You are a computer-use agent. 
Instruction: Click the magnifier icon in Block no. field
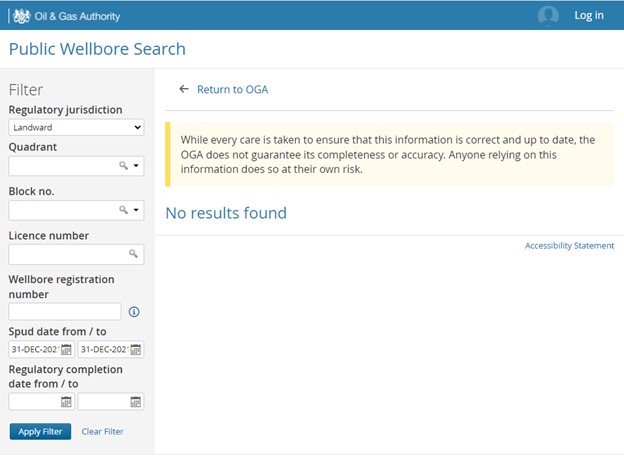(123, 210)
